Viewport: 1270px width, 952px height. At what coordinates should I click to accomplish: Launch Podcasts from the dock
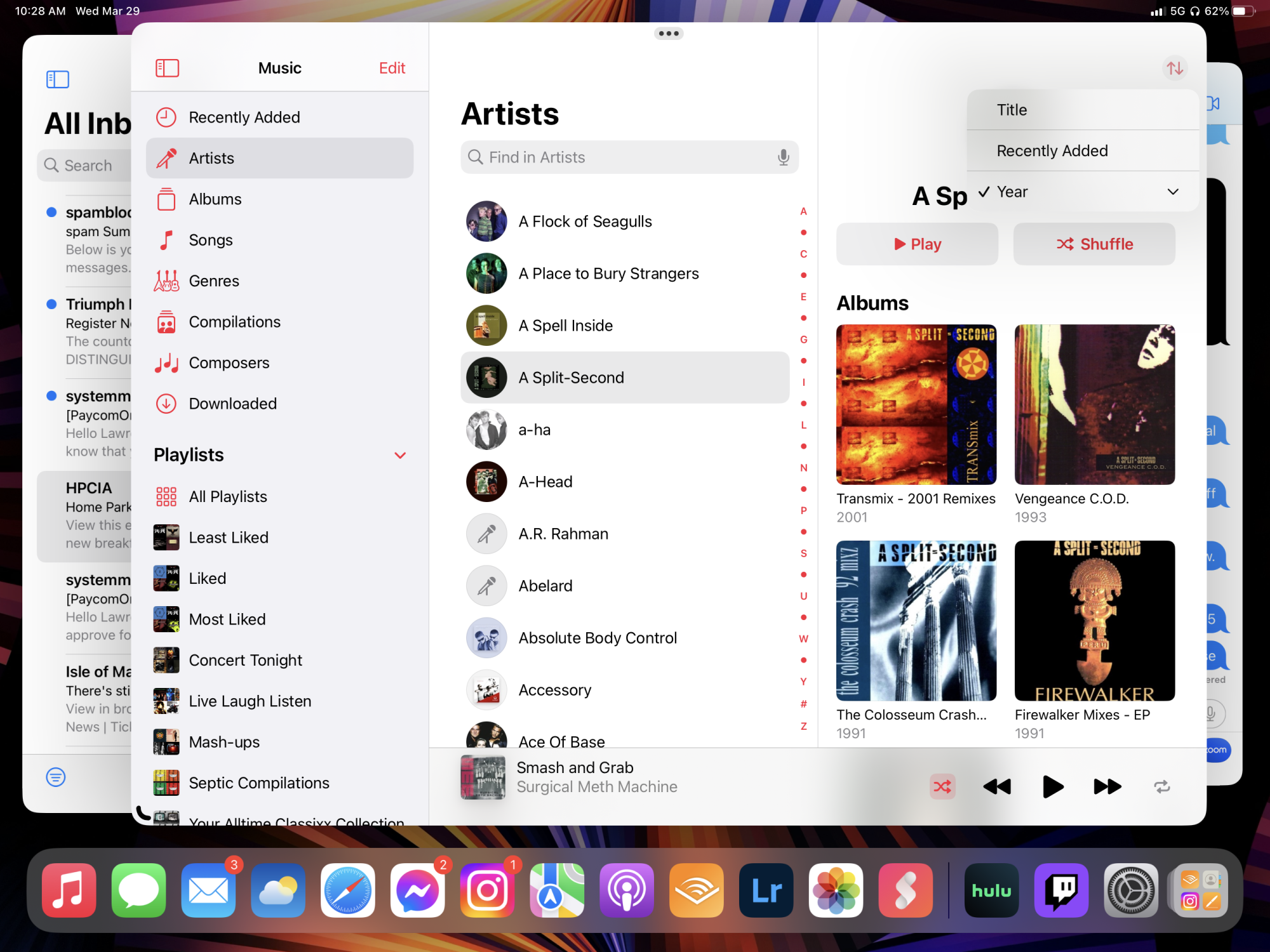(627, 890)
